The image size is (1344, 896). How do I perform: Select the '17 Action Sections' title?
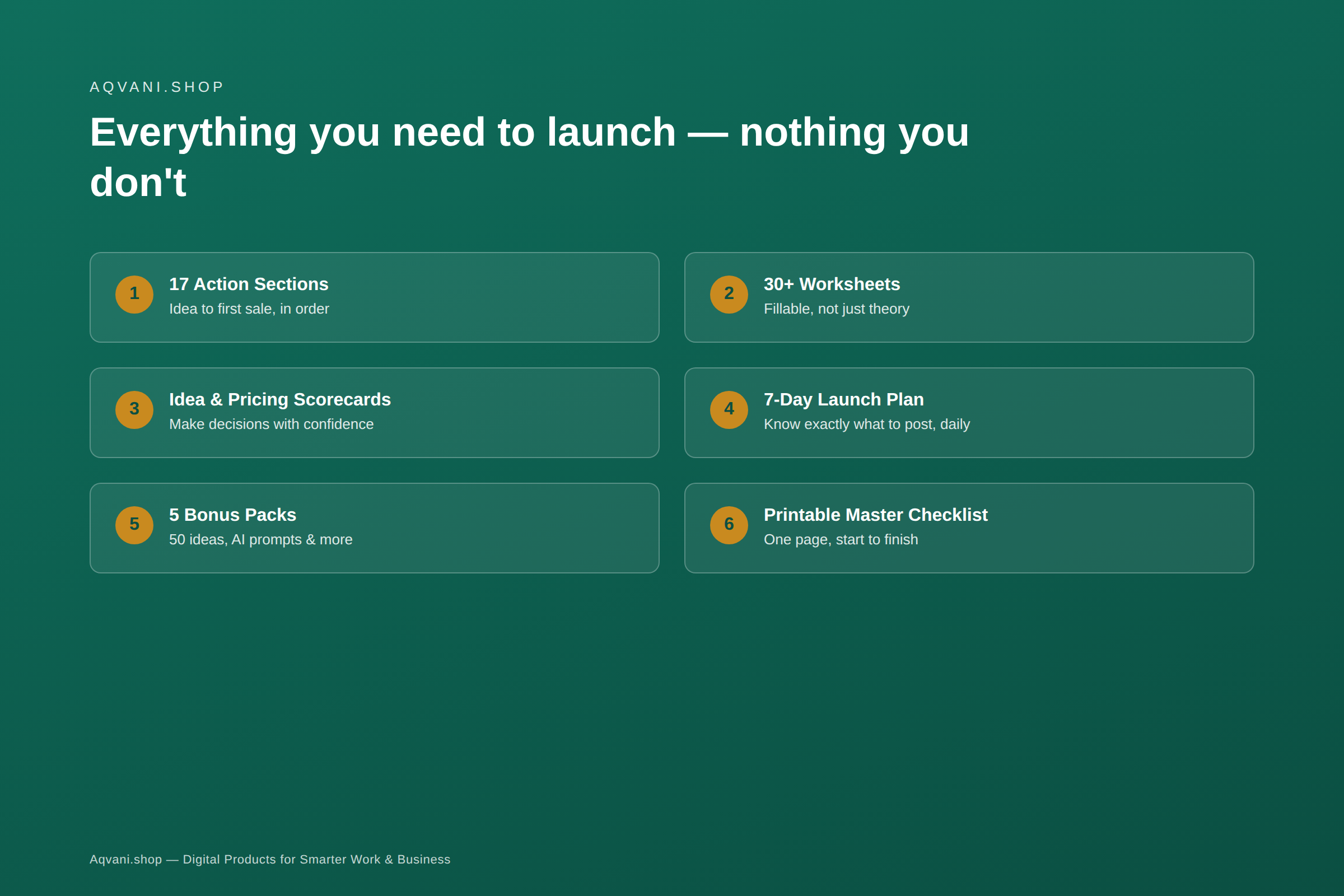(249, 284)
